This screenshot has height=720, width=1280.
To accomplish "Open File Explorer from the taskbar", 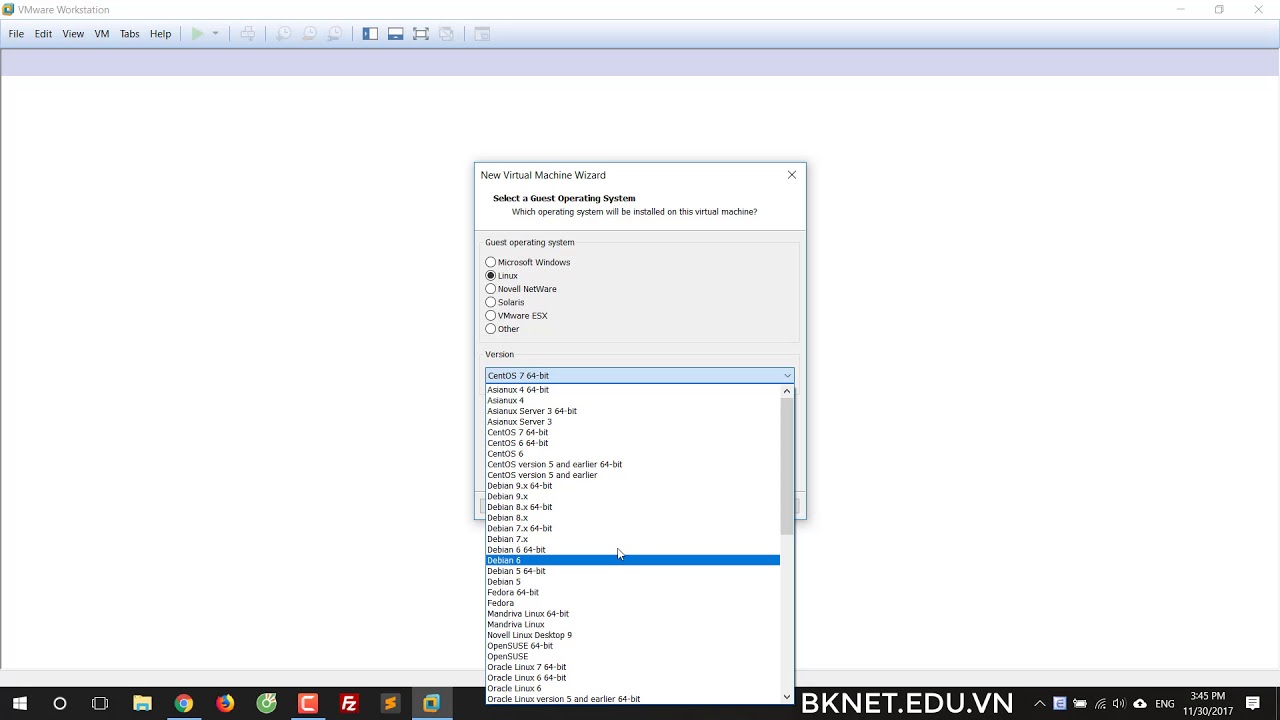I will pyautogui.click(x=142, y=704).
